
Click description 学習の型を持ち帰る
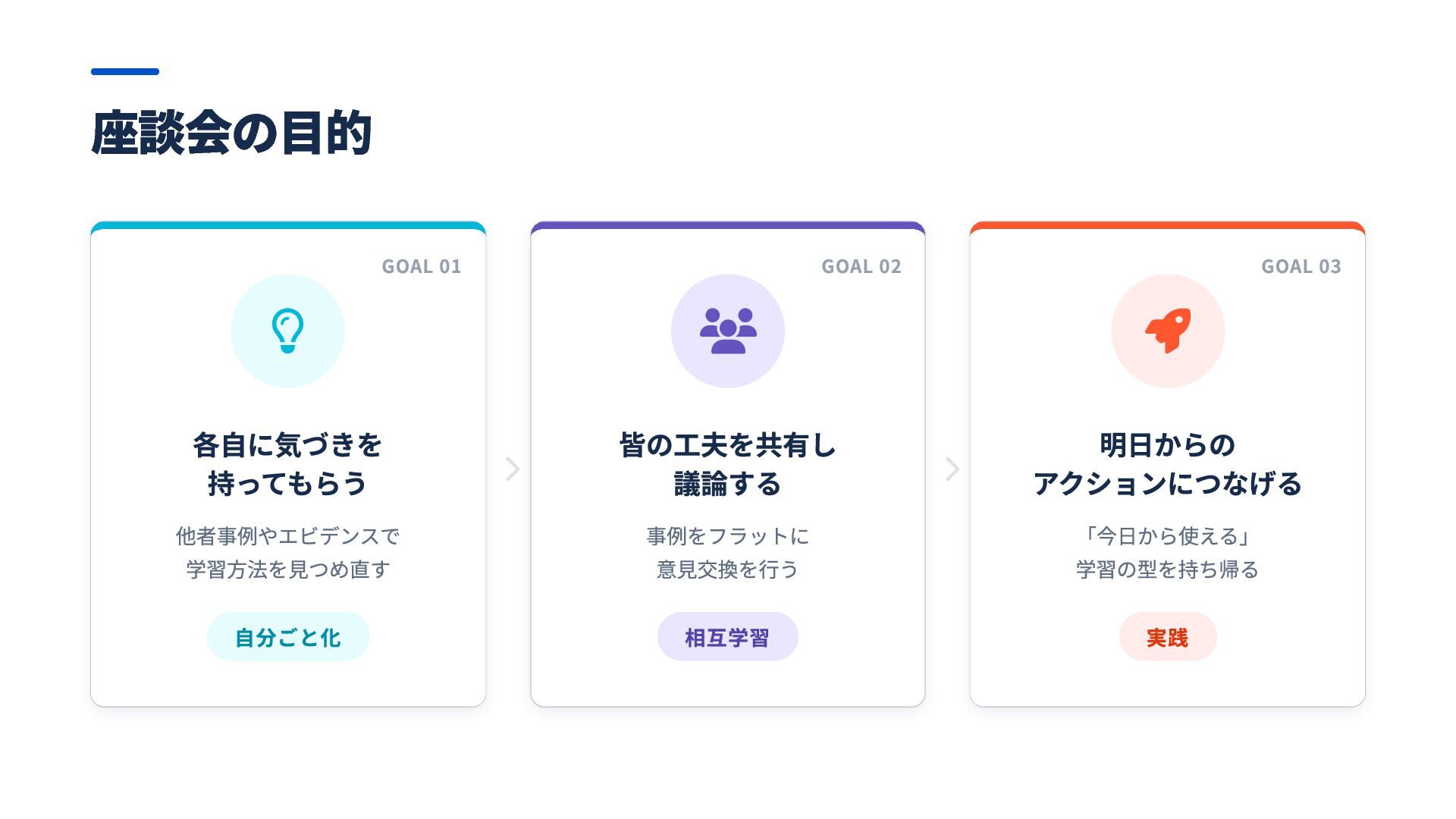click(1168, 570)
